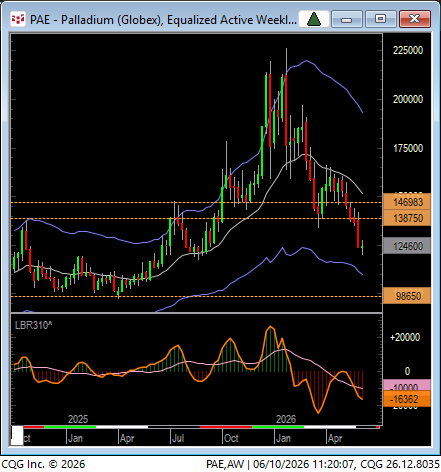Click the Oct 2025 time axis marker
This screenshot has height=472, width=441.
231,438
